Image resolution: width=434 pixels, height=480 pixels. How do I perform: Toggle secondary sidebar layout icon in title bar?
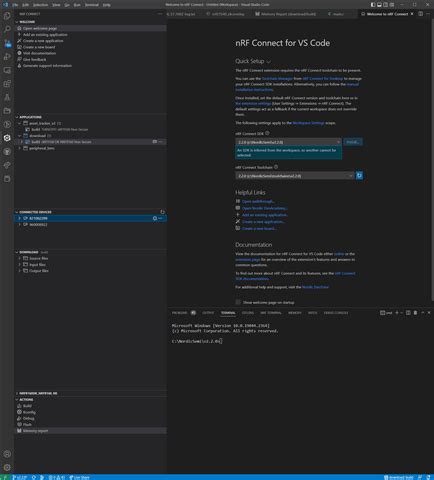[x=386, y=5]
